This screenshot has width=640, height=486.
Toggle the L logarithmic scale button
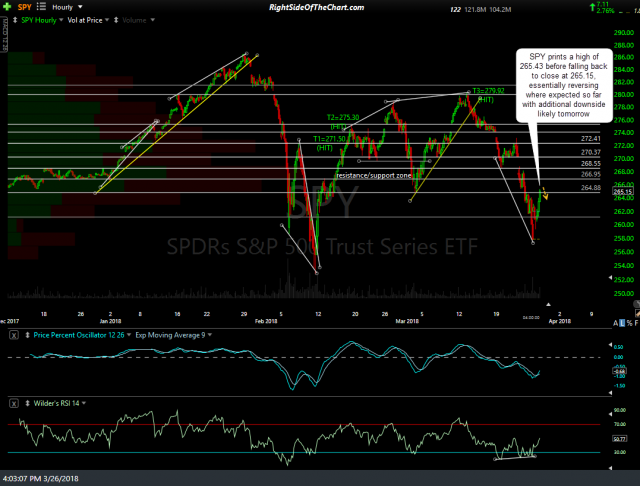pos(622,323)
